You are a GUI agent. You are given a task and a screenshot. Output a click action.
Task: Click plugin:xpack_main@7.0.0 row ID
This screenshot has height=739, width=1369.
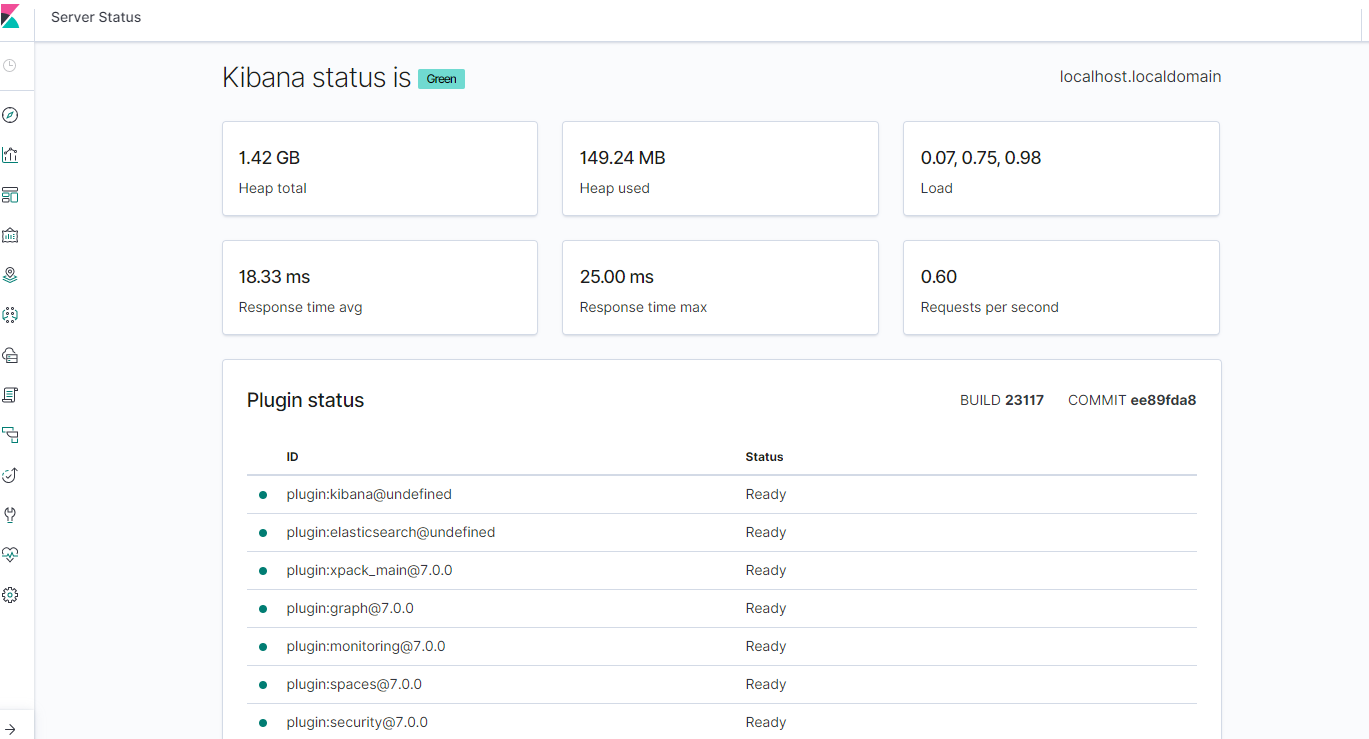pyautogui.click(x=369, y=570)
